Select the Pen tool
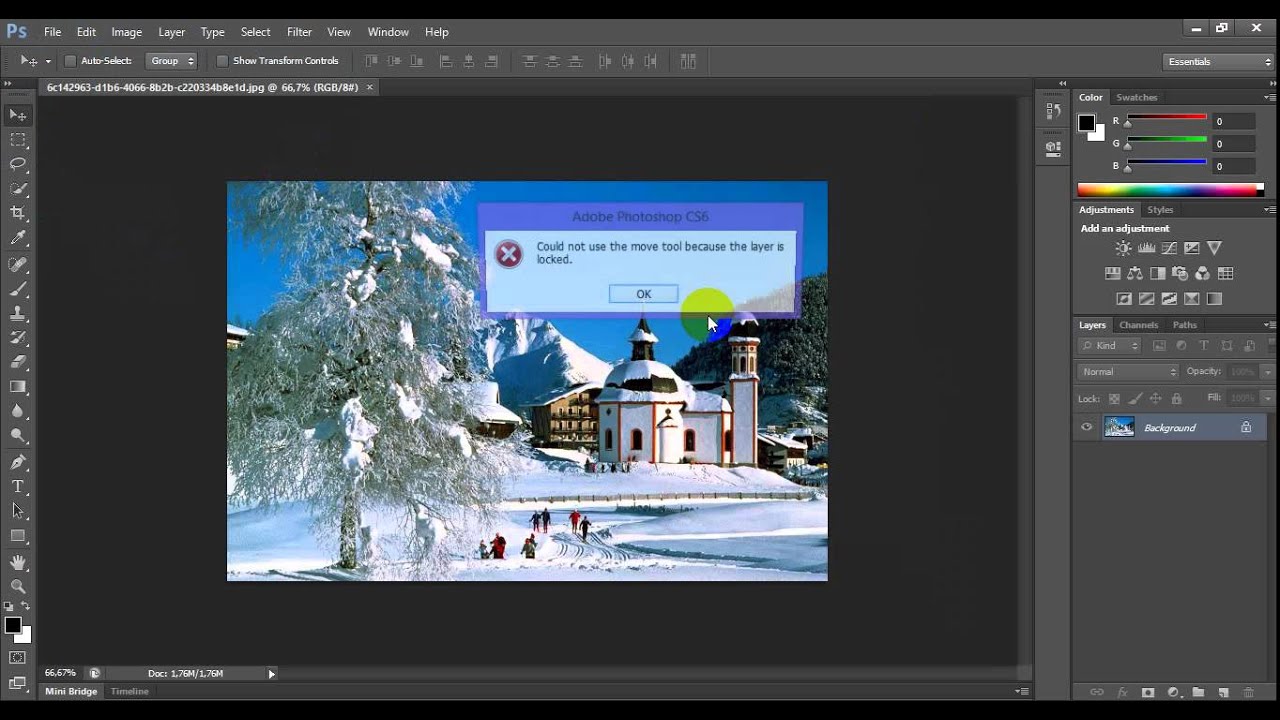This screenshot has width=1280, height=720. 18,462
